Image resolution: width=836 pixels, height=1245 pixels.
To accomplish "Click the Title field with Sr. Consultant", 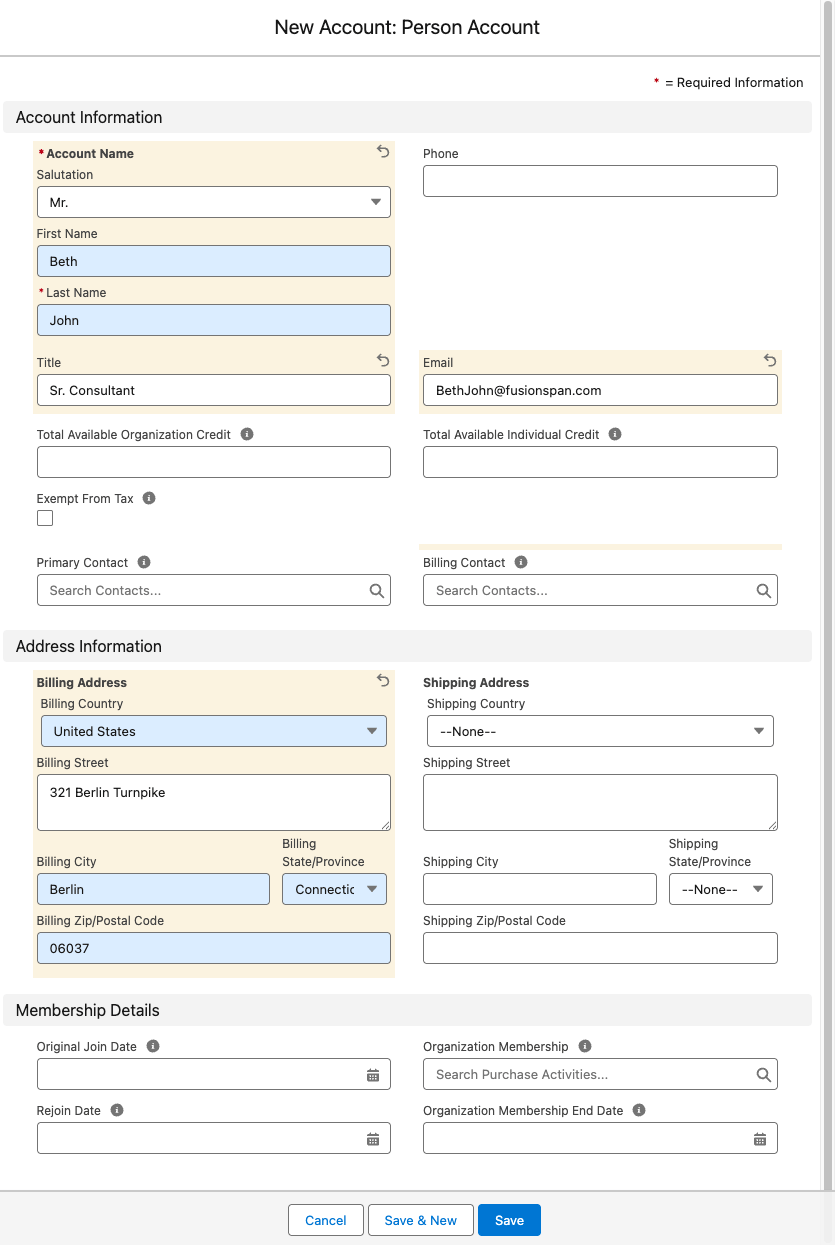I will click(214, 390).
